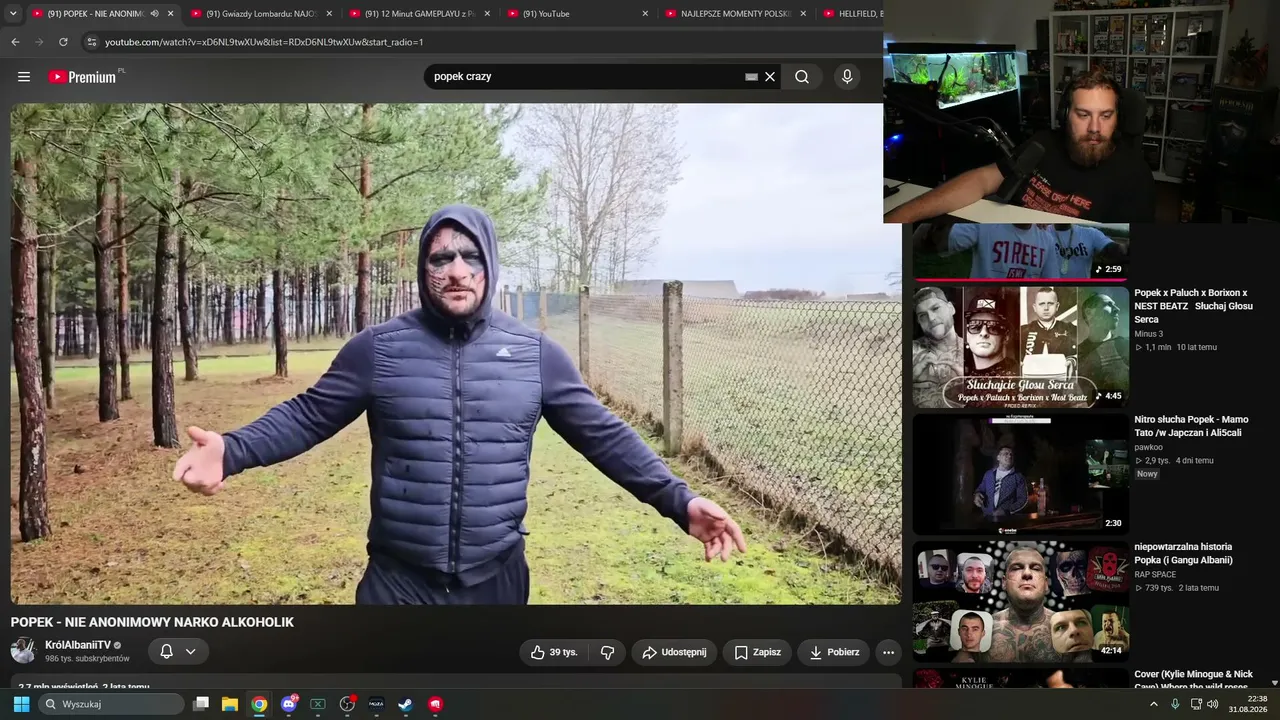Open the red app icon after Steam
This screenshot has height=720, width=1280.
435,704
